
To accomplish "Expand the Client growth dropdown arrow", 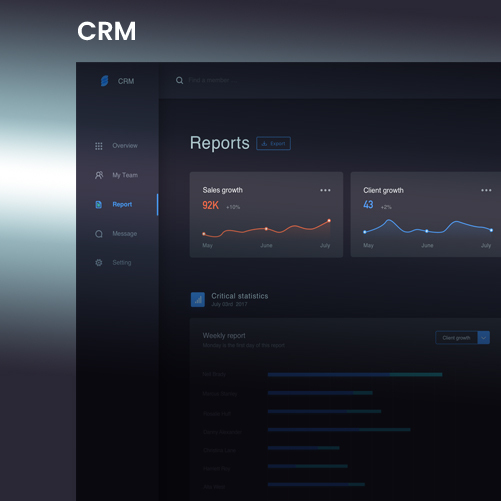I will tap(484, 338).
